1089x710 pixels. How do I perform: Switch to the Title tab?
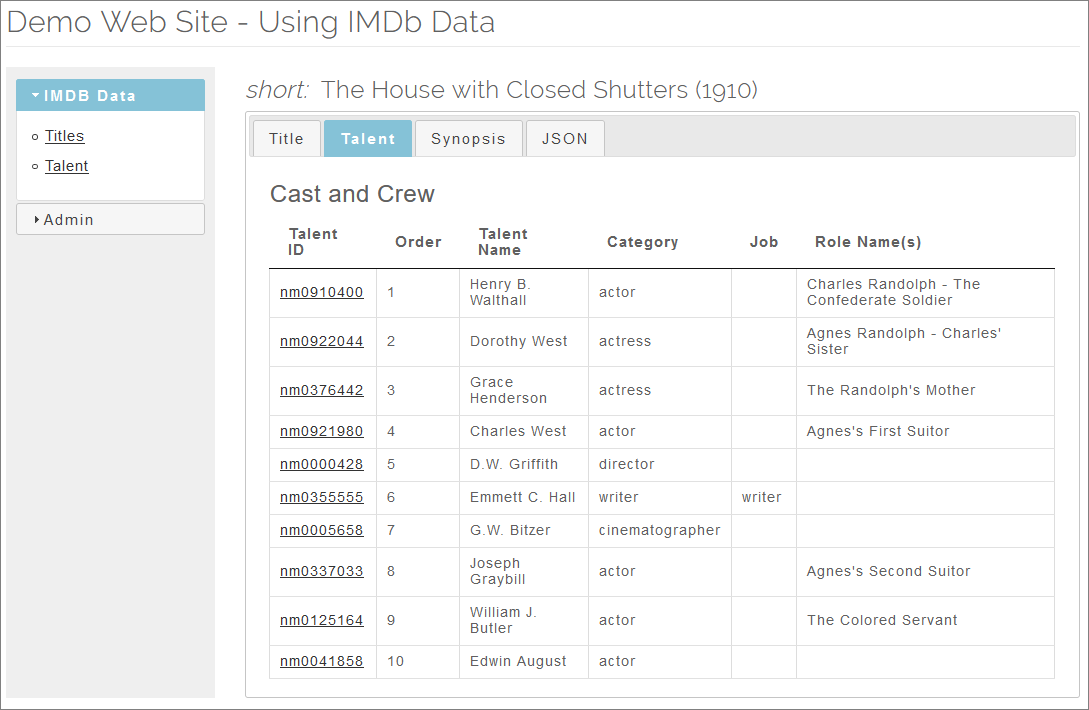[x=287, y=138]
